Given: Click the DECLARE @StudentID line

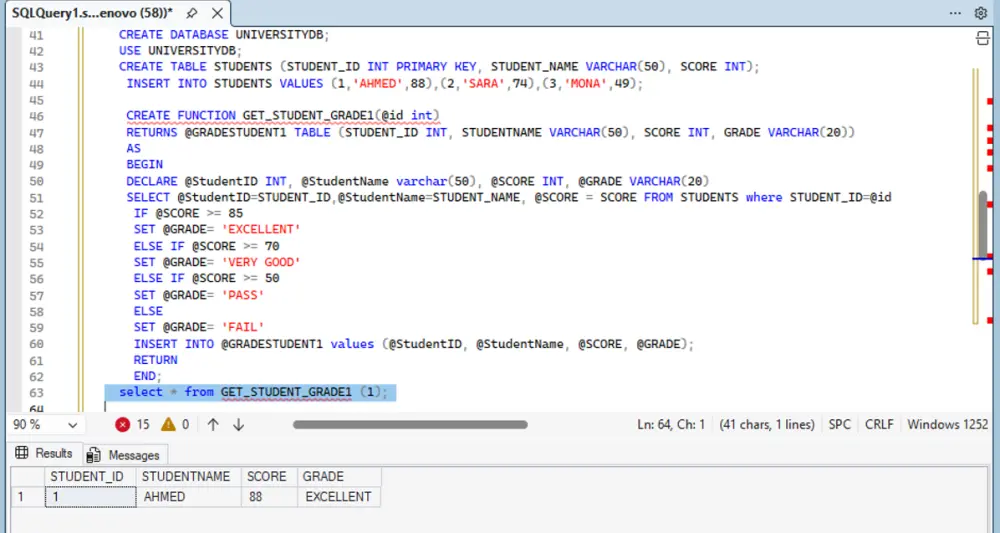Looking at the screenshot, I should tap(418, 181).
